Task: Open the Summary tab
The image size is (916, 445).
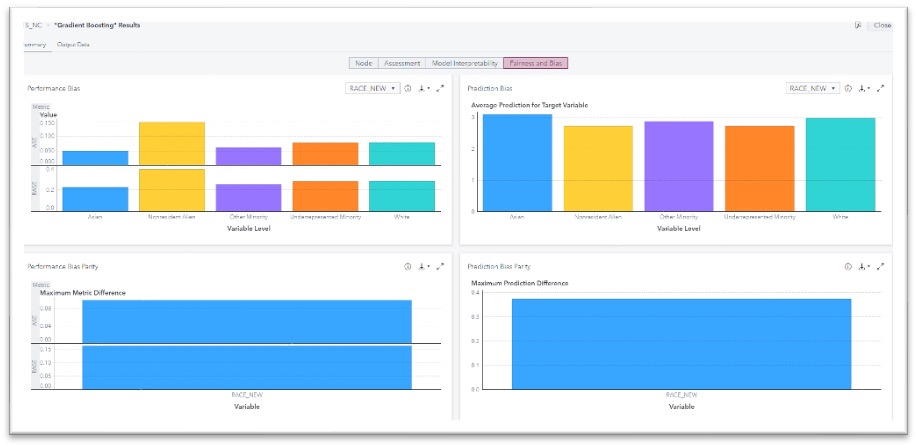Action: [x=34, y=44]
